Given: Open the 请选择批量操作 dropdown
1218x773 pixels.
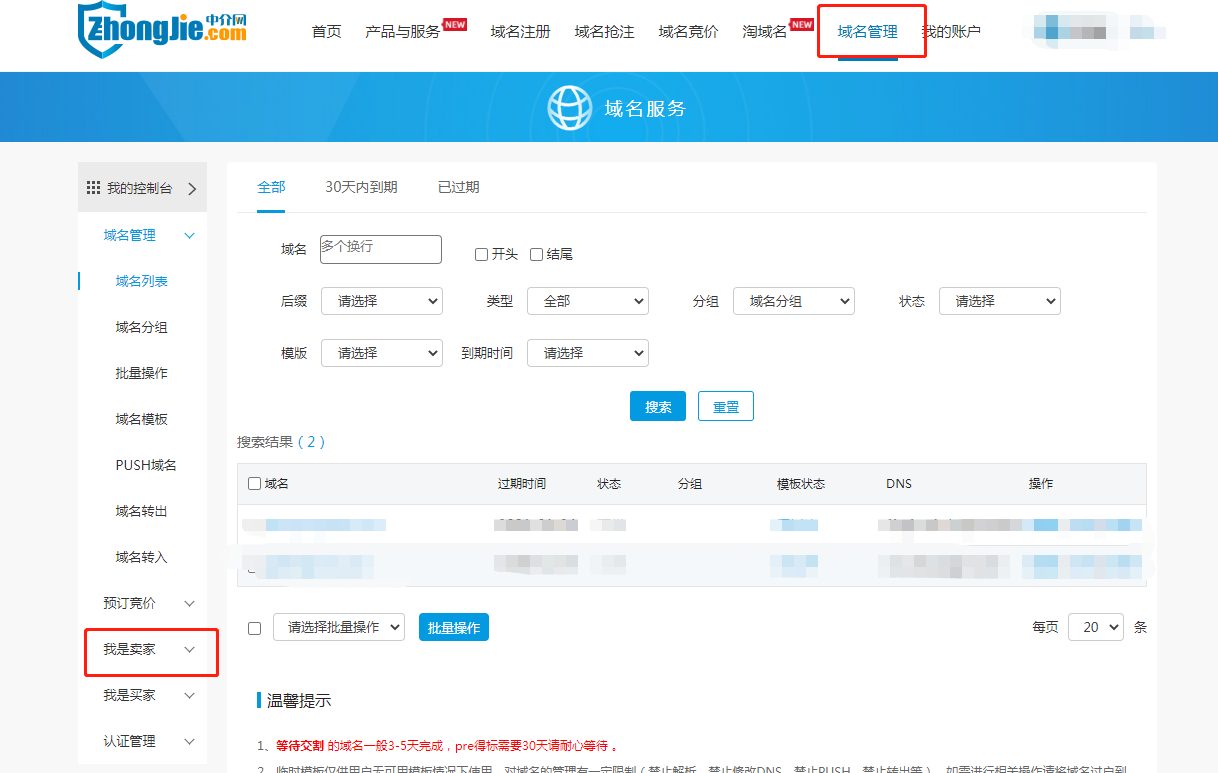Looking at the screenshot, I should click(x=338, y=627).
